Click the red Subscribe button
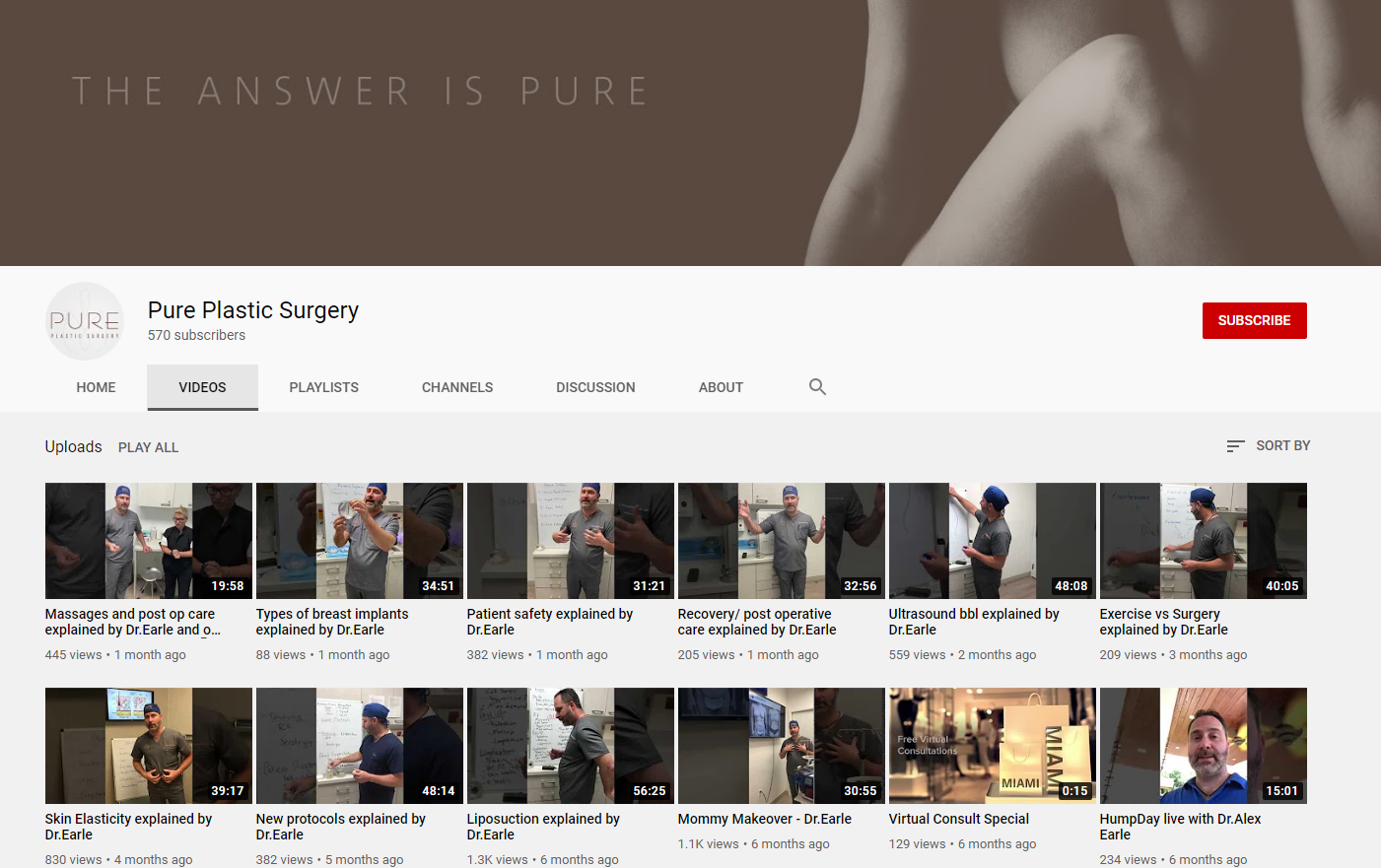 [1254, 320]
